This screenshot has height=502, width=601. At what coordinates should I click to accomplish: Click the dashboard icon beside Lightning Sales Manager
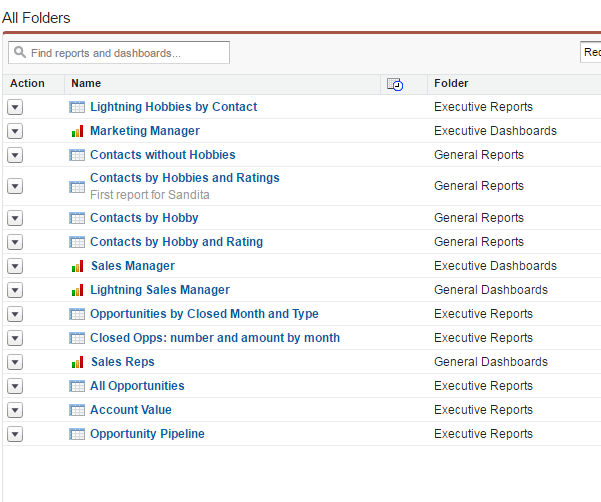click(77, 290)
